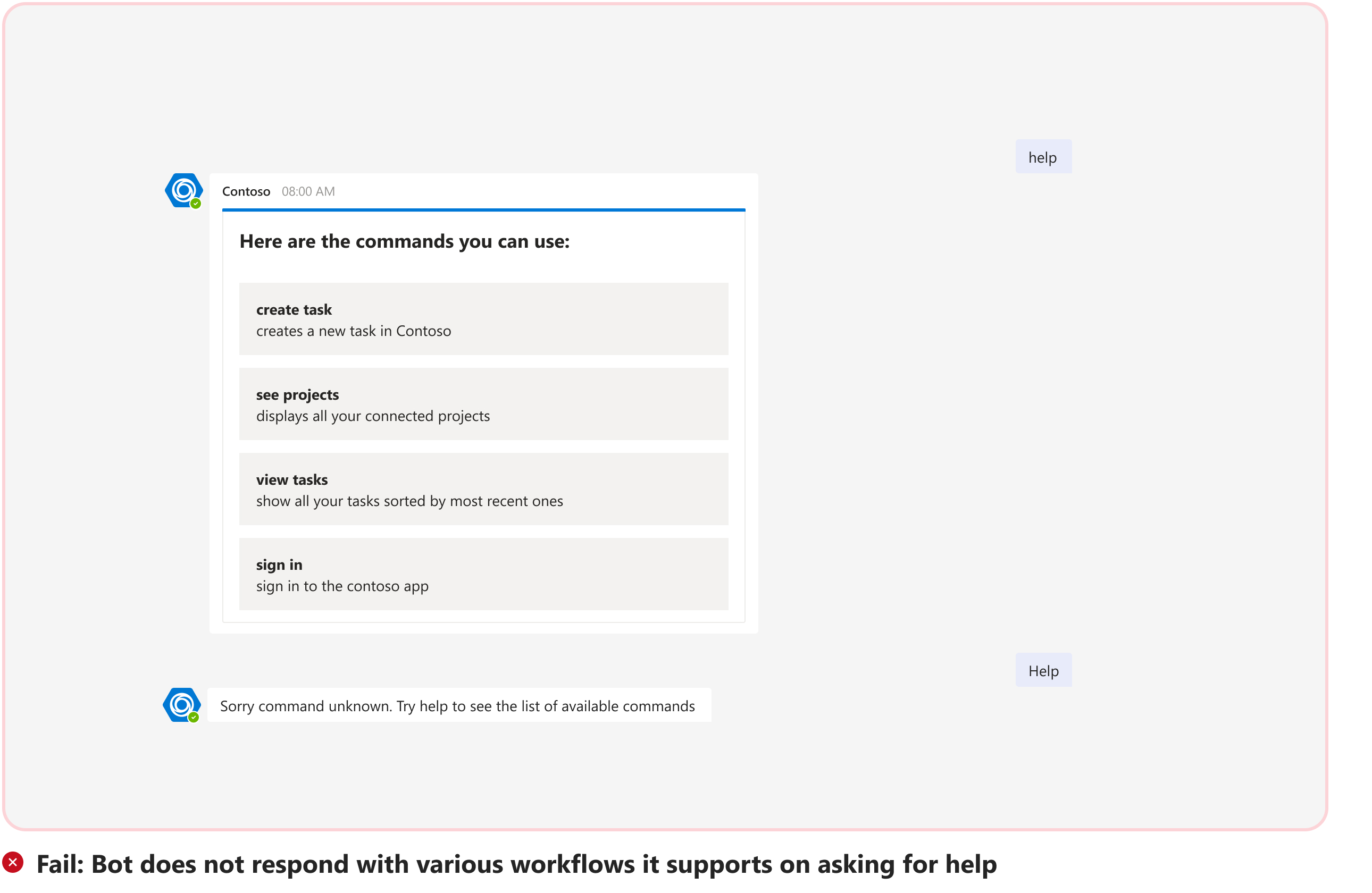This screenshot has width=1372, height=893.
Task: Click the lowercase 'help' message bubble
Action: [1044, 157]
